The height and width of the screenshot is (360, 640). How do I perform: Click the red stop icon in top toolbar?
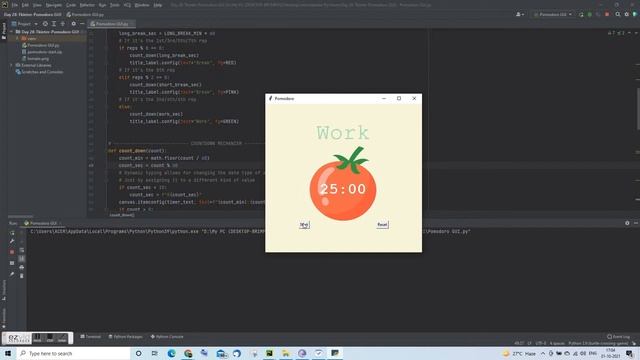tap(607, 14)
